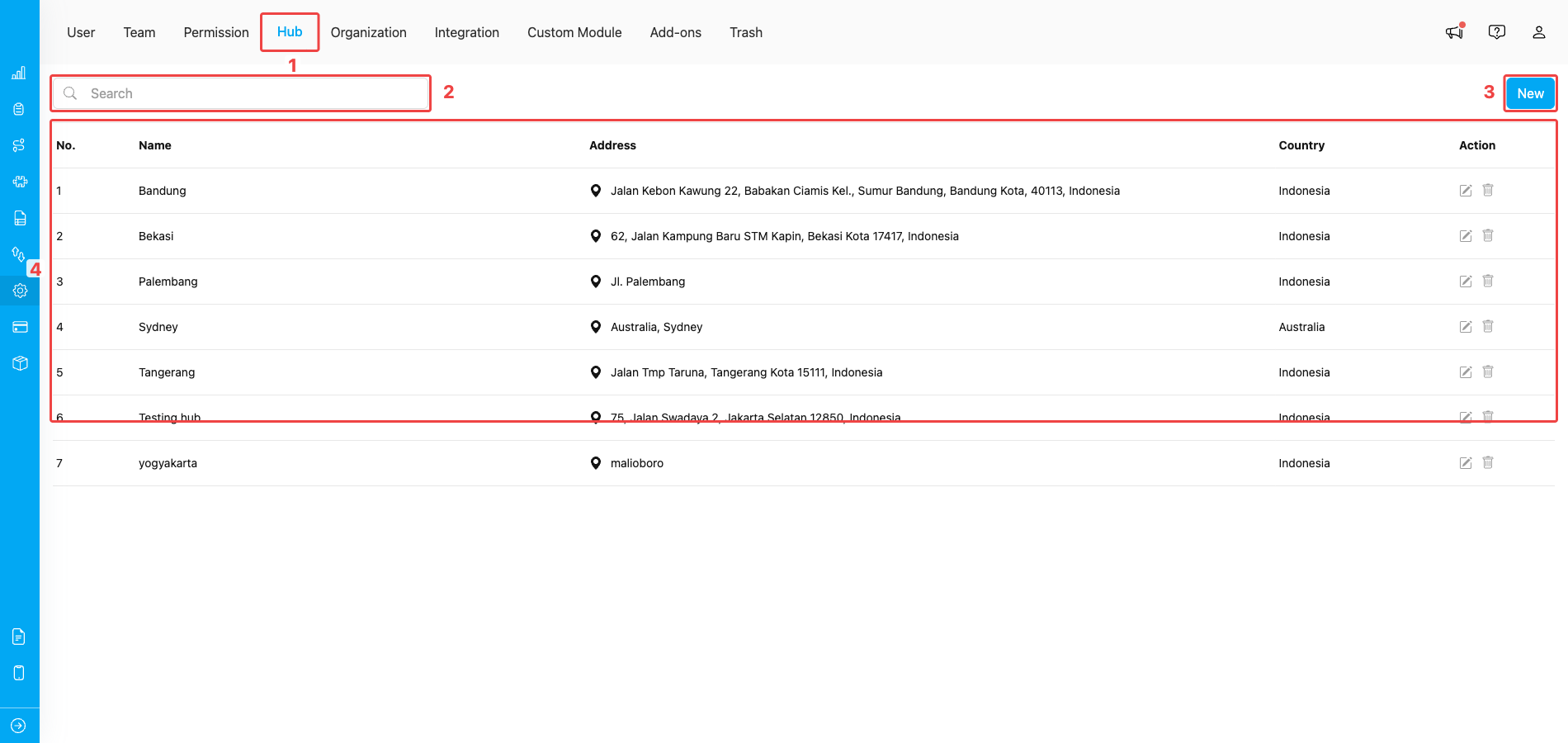The image size is (1568, 743).
Task: Open the document report sidebar icon
Action: click(20, 218)
